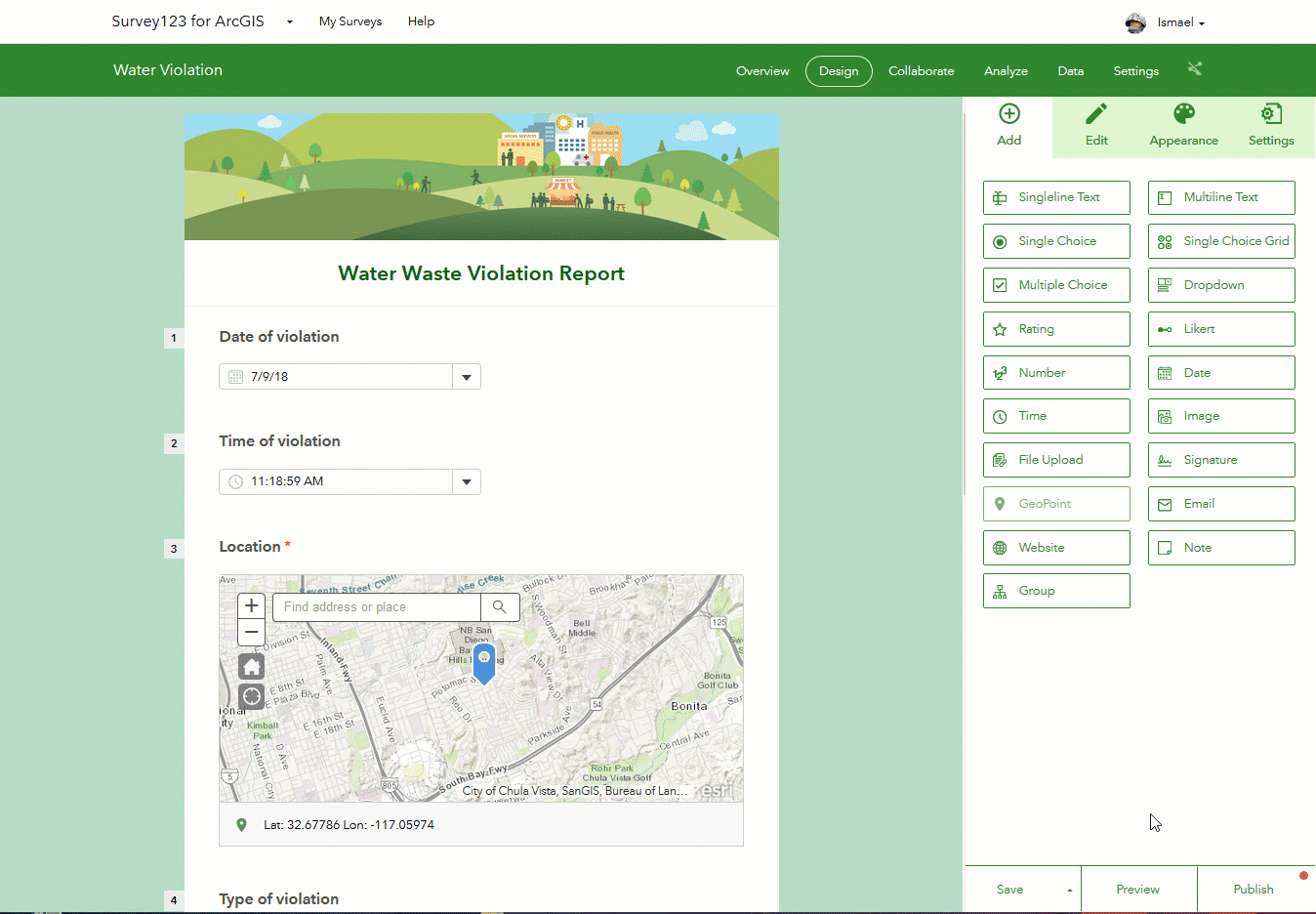
Task: Select the Water Waste Violation Report title
Action: point(481,273)
